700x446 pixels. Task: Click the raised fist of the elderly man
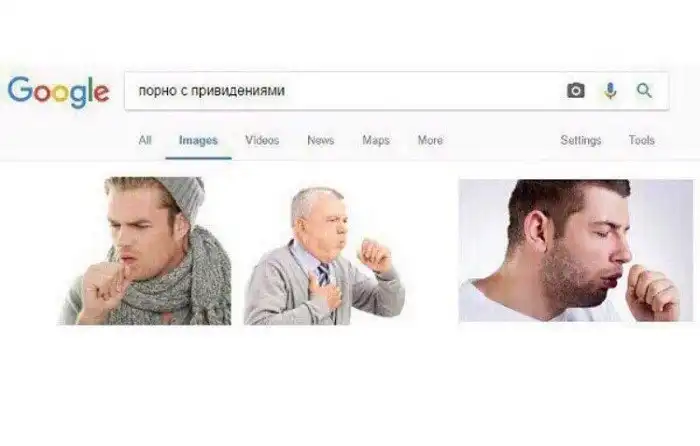374,255
